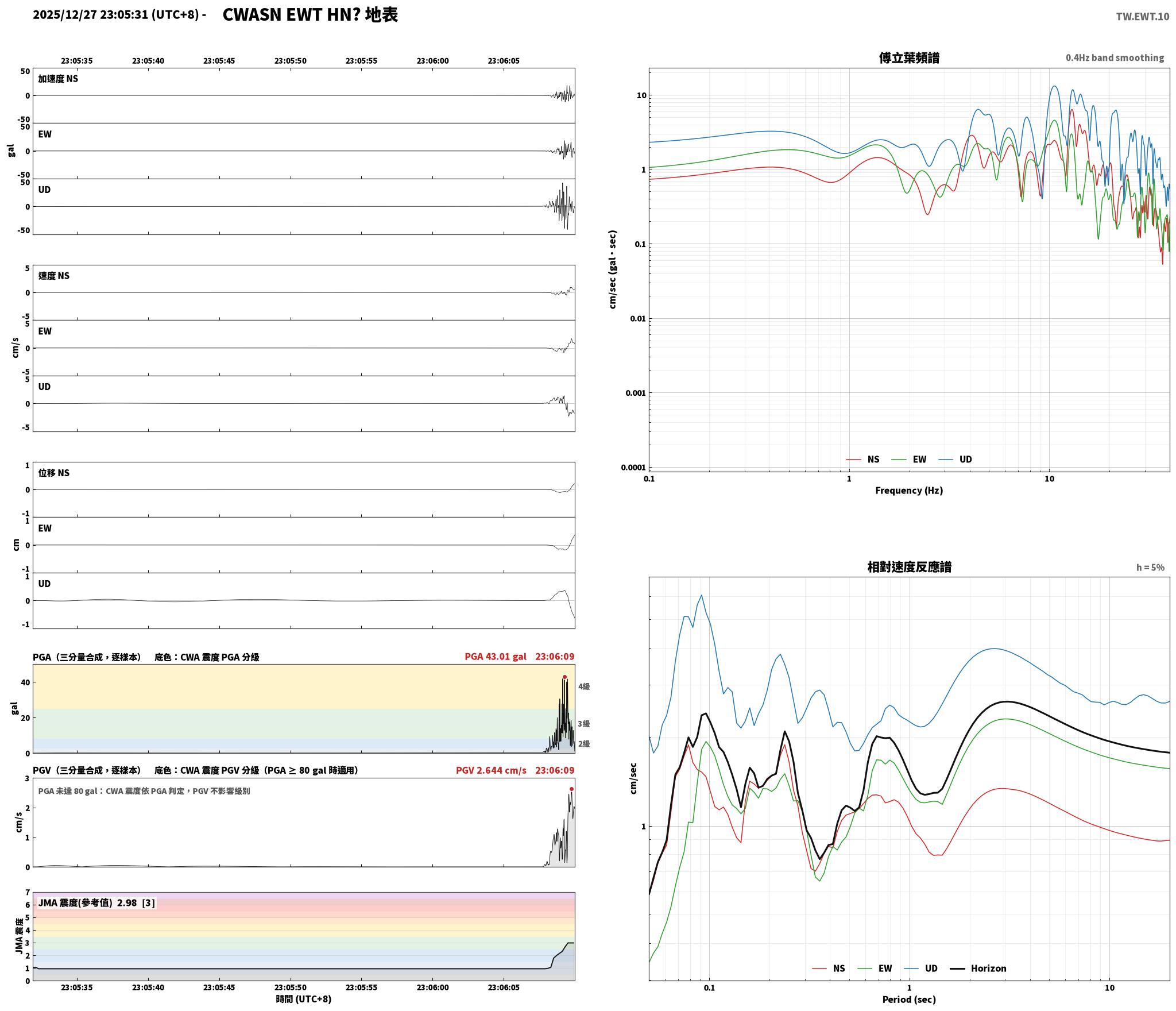
Task: Click the NS legend entry in Fourier spectrum
Action: coord(862,459)
